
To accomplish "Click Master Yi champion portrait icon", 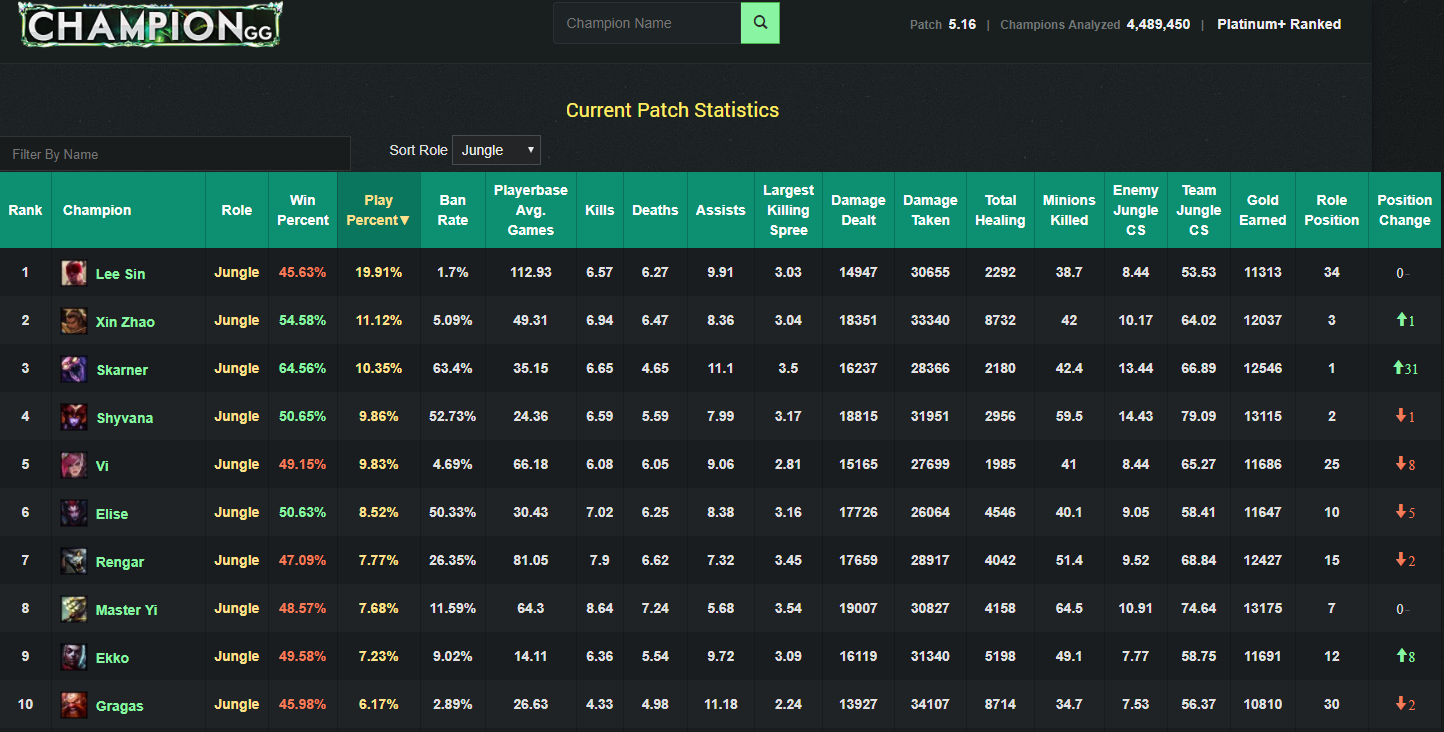I will 74,609.
